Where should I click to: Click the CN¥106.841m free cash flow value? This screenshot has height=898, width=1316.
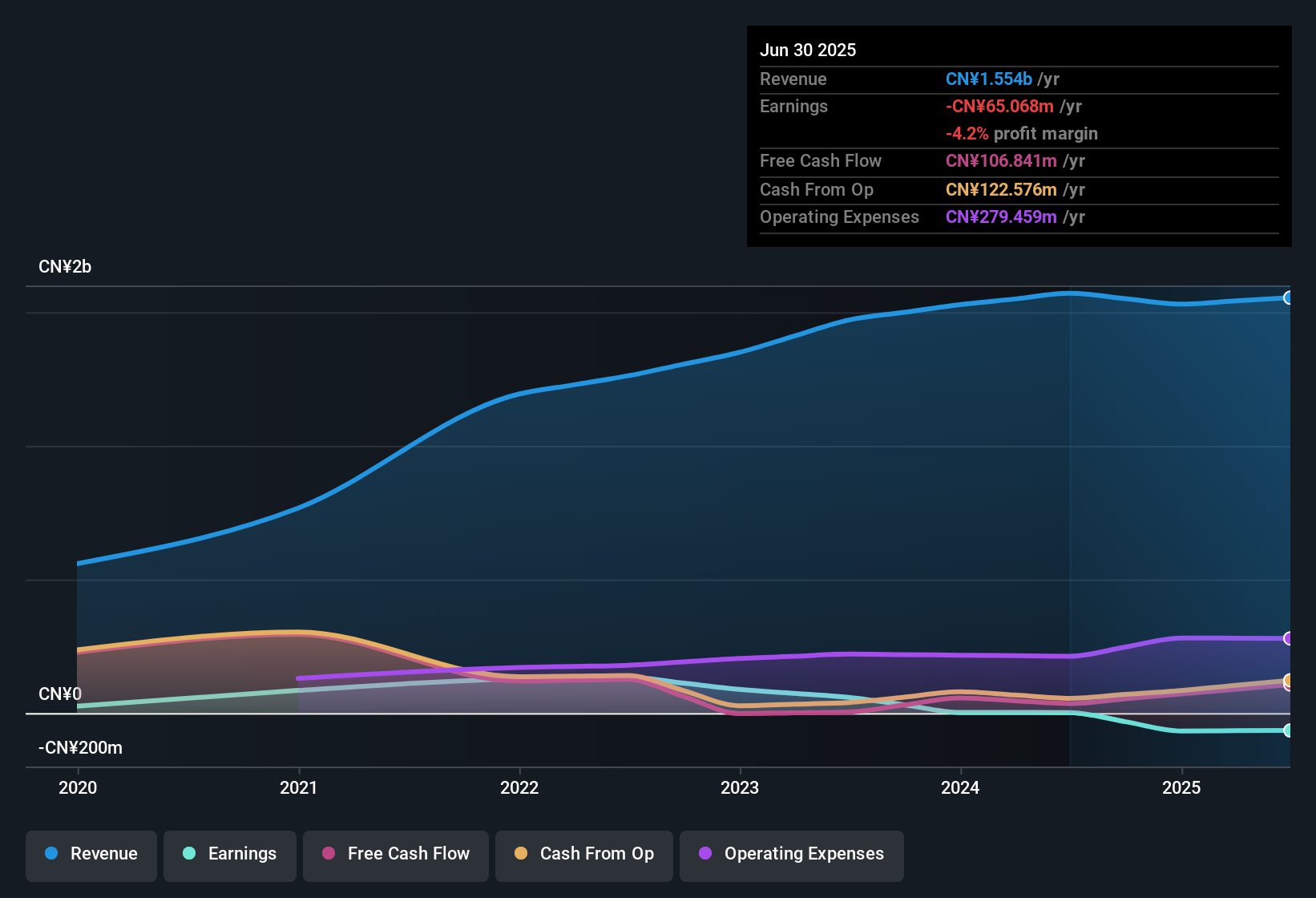[x=1001, y=161]
